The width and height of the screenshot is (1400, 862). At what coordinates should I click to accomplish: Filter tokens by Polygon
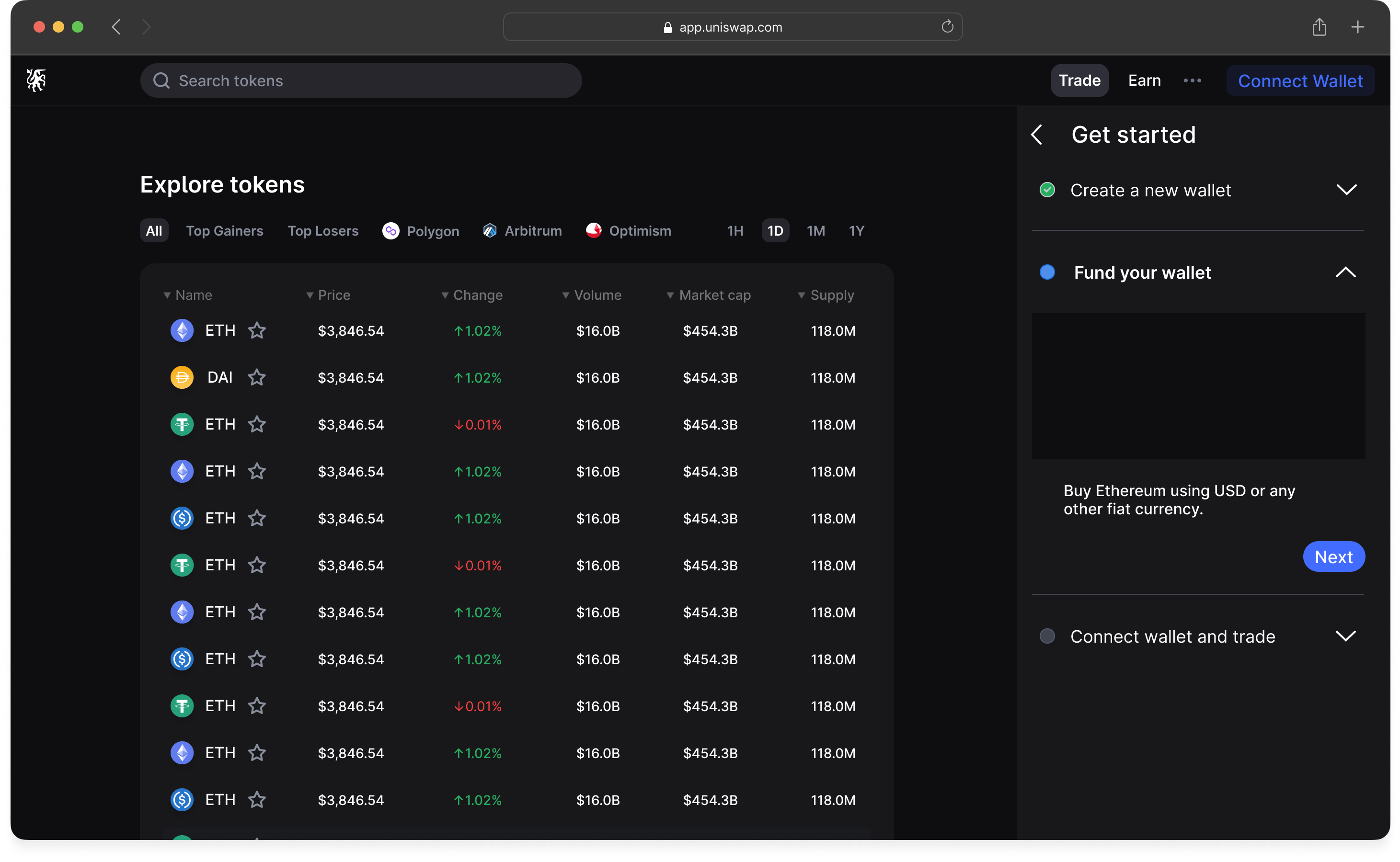pyautogui.click(x=421, y=231)
